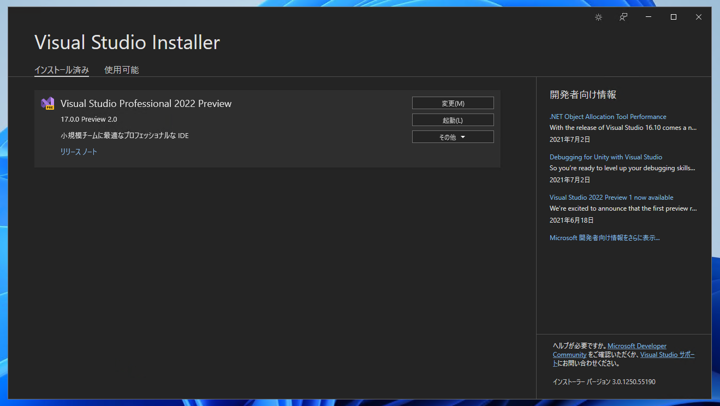Switch to the インストール済み tab

click(62, 70)
